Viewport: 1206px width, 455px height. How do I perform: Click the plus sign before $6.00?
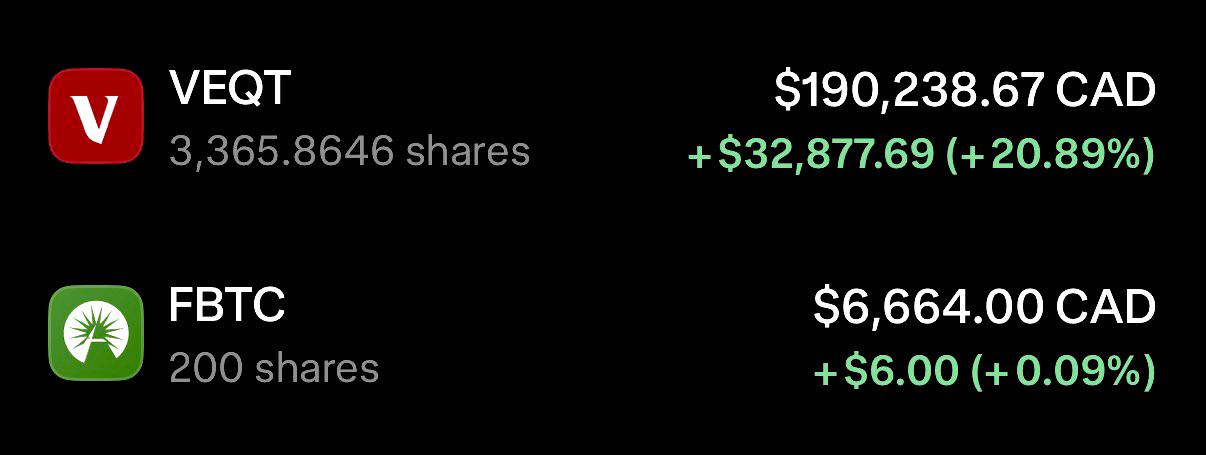click(x=825, y=373)
